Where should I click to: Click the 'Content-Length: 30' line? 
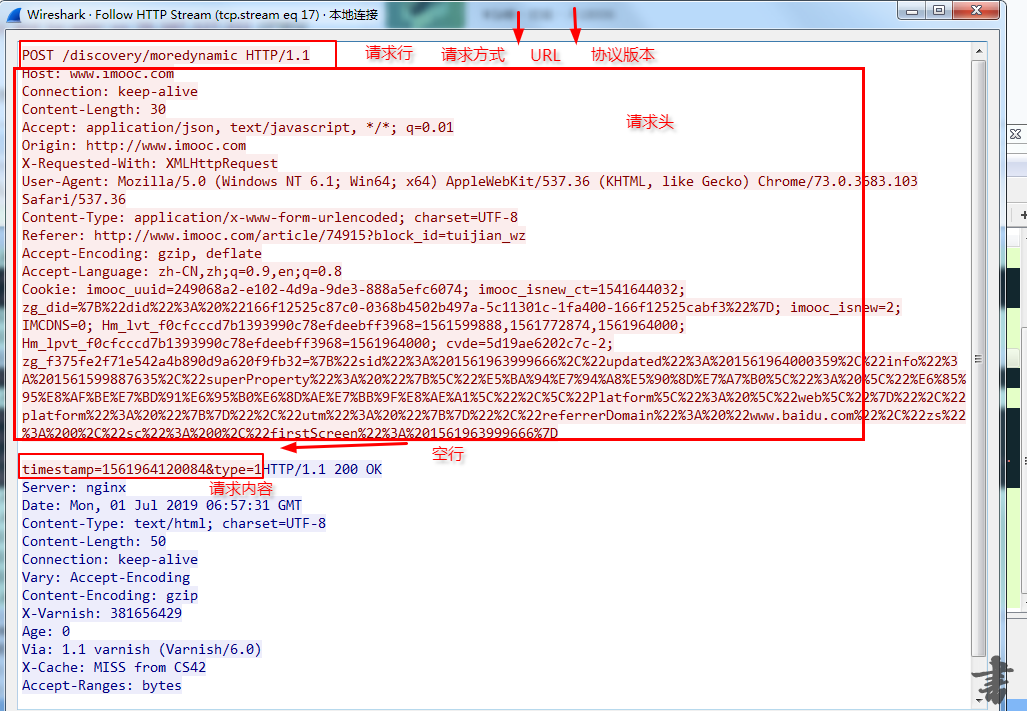94,109
